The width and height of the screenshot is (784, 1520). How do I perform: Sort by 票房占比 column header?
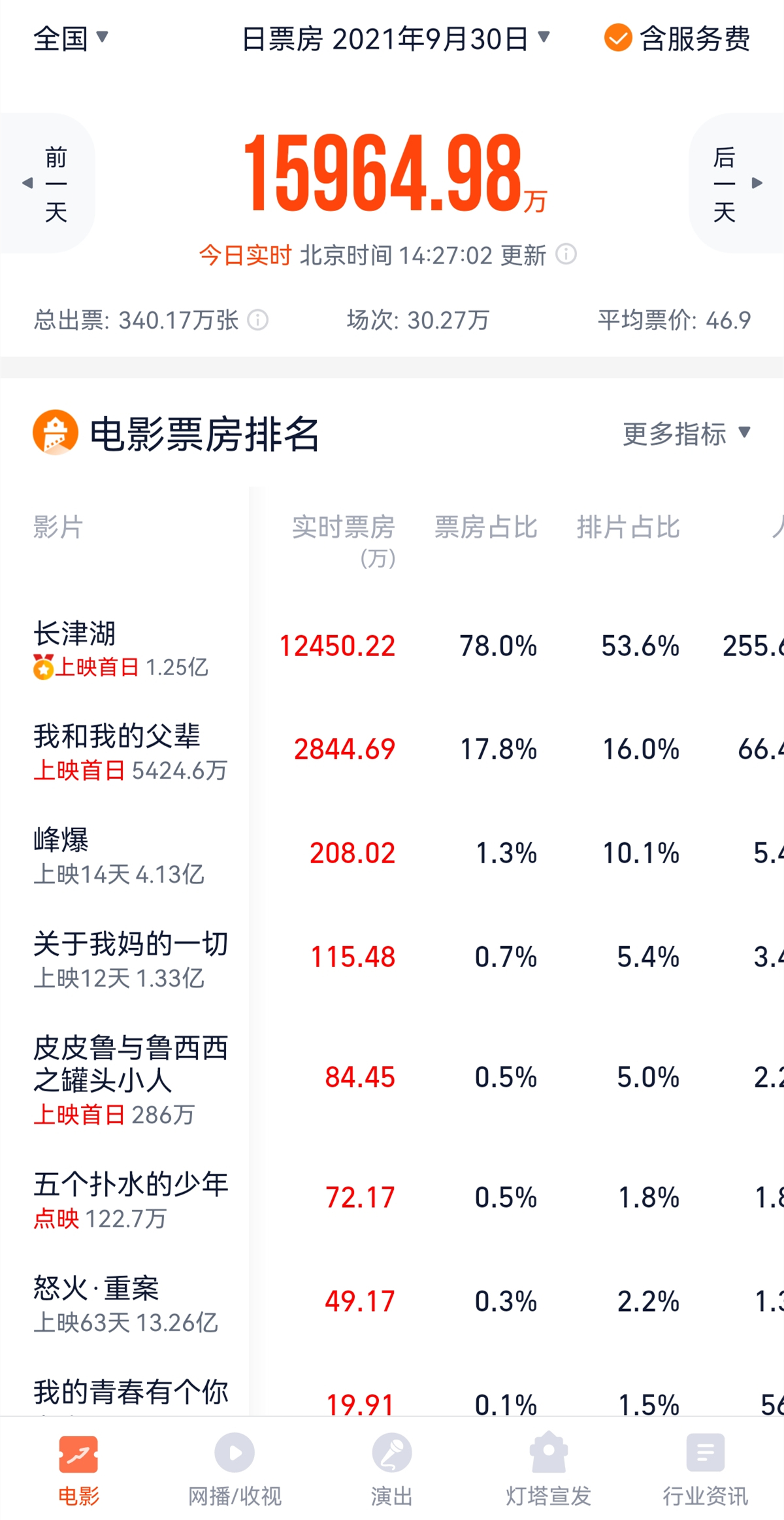485,527
